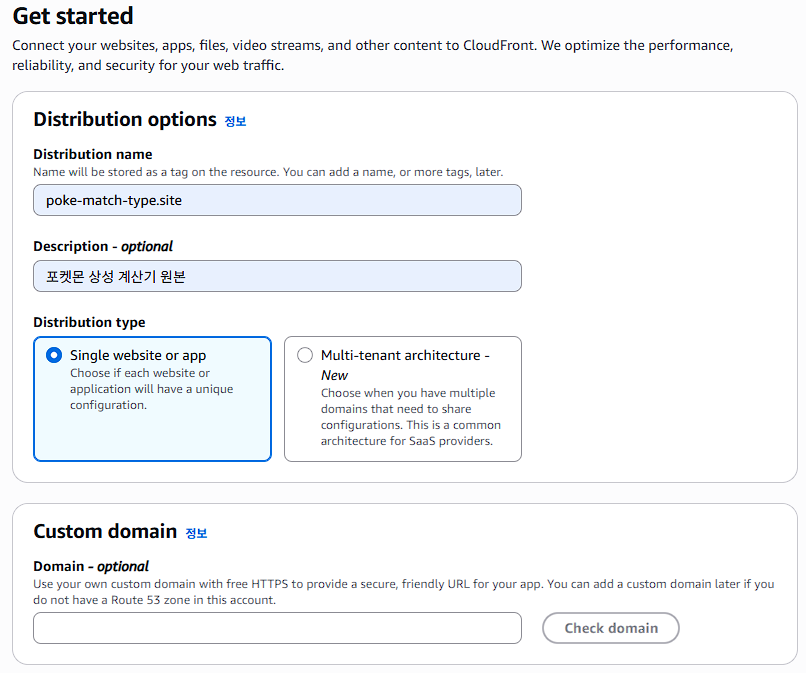Screen dimensions: 806x673
Task: Click the Single website card's unique configuration description
Action: click(x=152, y=389)
